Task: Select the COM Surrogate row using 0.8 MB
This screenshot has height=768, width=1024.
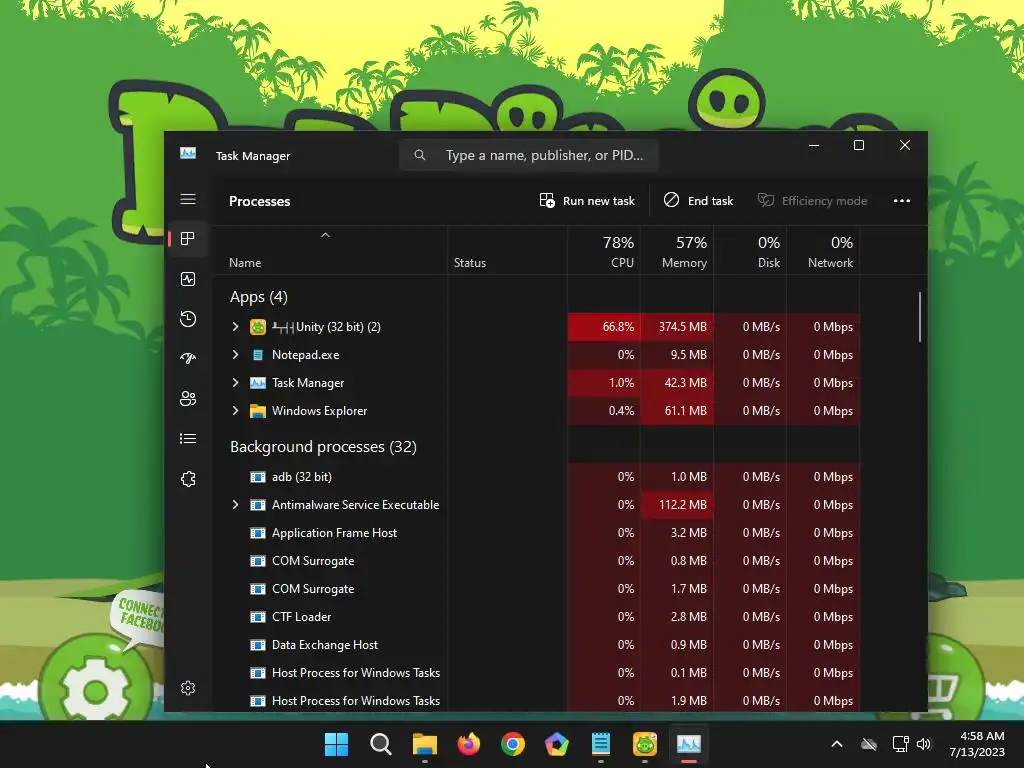Action: (x=536, y=561)
